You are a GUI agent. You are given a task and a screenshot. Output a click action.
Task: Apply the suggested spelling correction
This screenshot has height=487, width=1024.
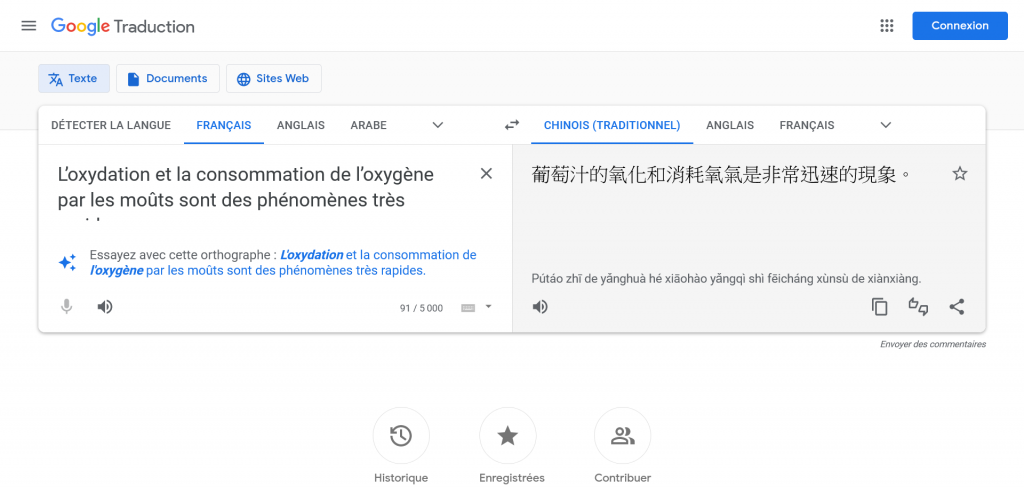tap(283, 262)
